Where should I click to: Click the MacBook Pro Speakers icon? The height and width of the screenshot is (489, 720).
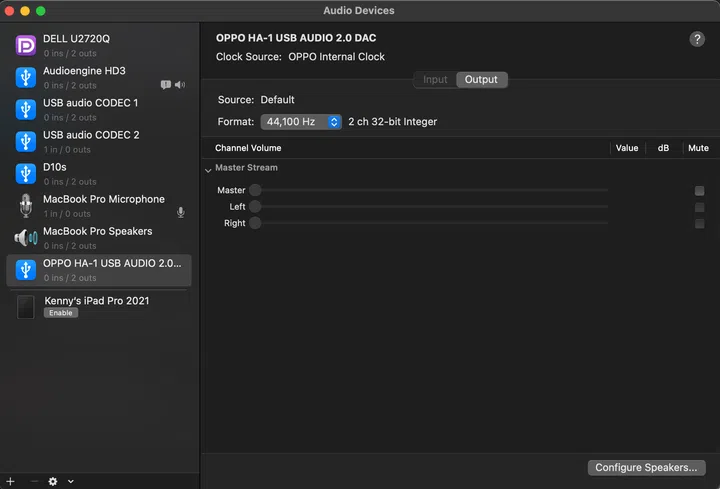pyautogui.click(x=26, y=238)
